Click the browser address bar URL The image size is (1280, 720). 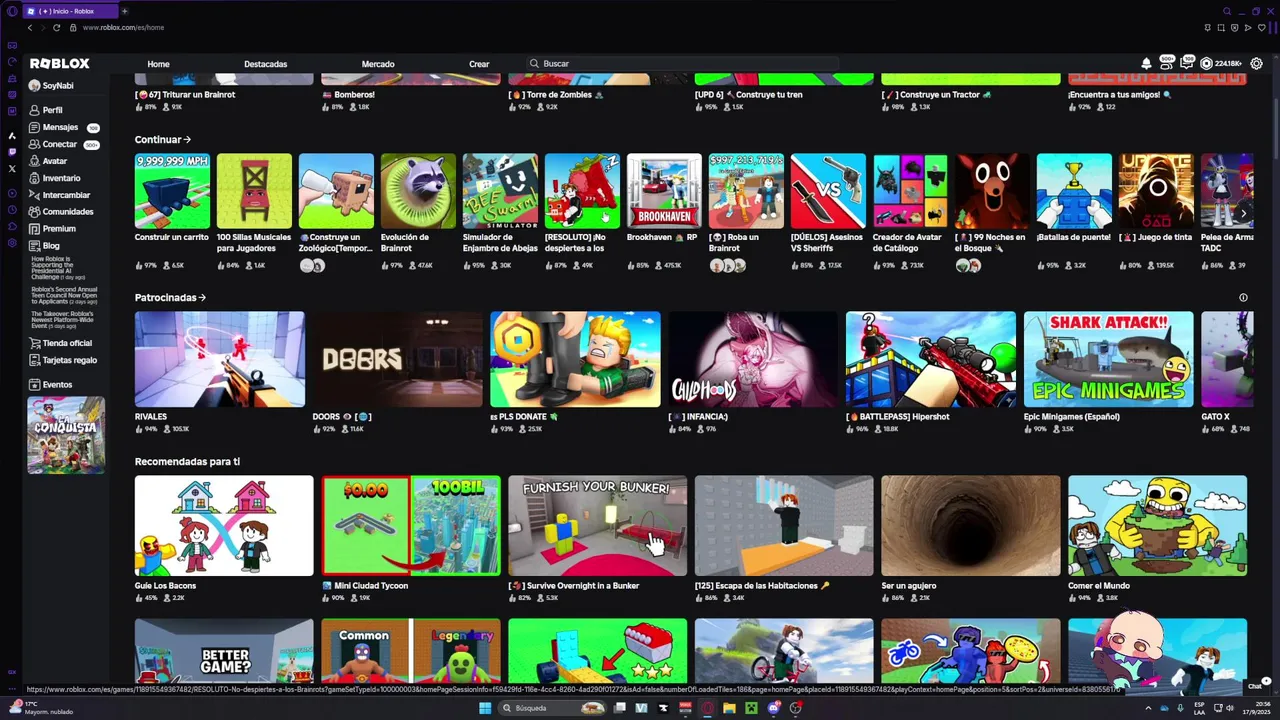(123, 28)
